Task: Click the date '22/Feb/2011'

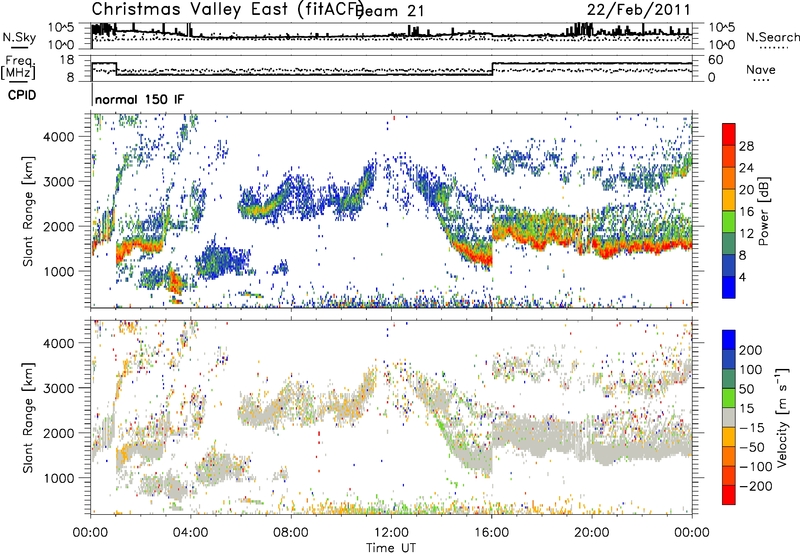Action: click(638, 9)
